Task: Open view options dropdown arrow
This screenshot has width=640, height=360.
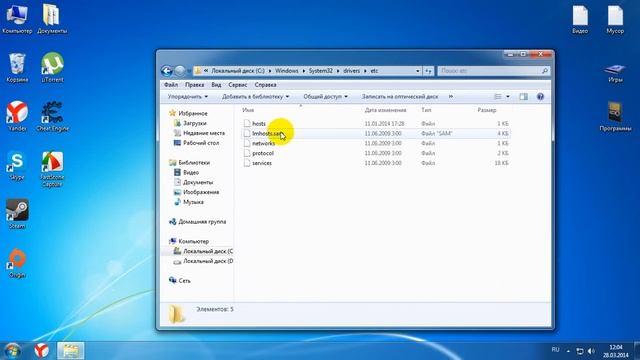Action: [x=508, y=97]
